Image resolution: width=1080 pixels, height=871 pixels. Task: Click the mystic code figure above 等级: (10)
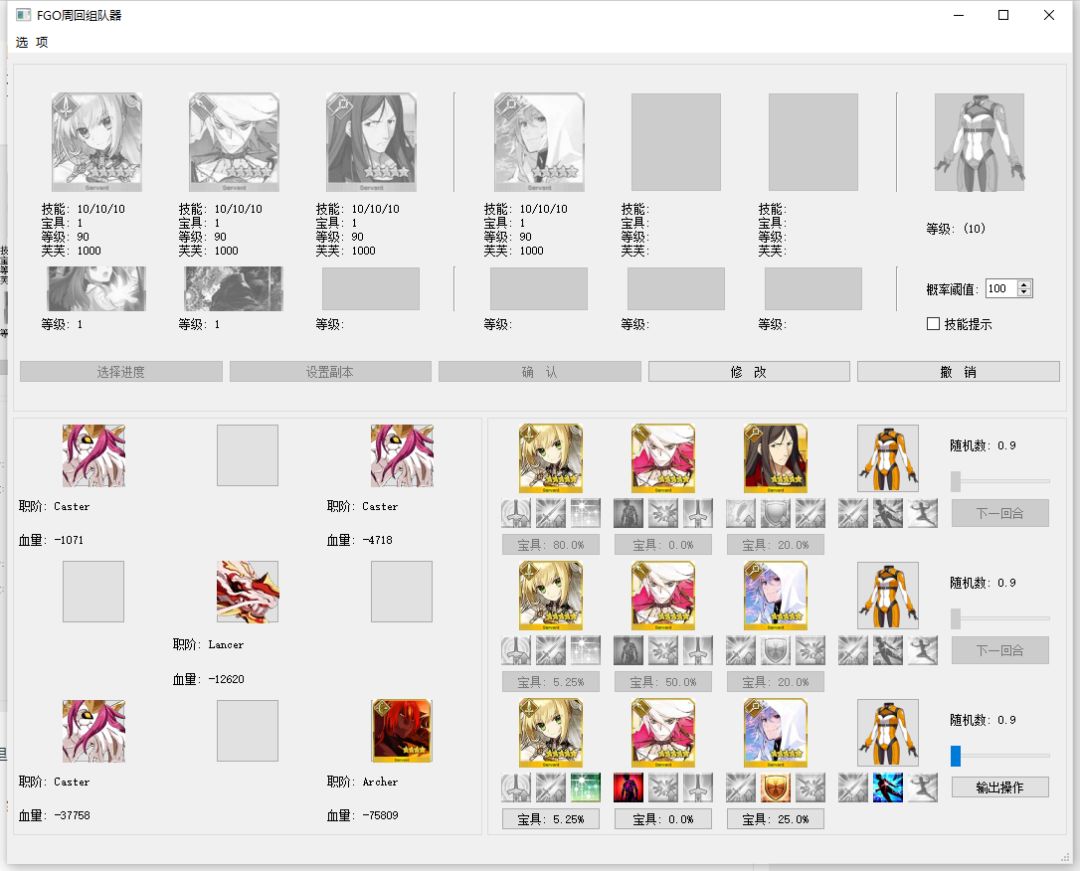click(x=979, y=142)
